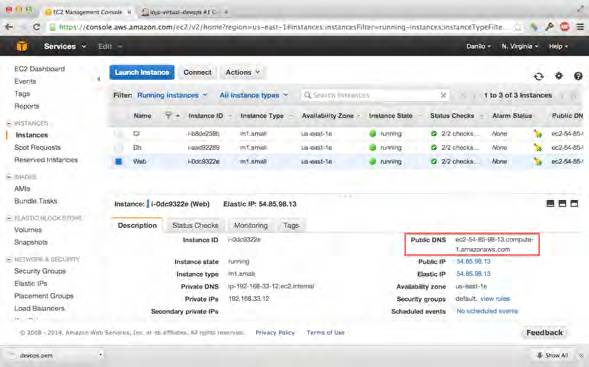Switch to the Status Checks tab

(195, 225)
